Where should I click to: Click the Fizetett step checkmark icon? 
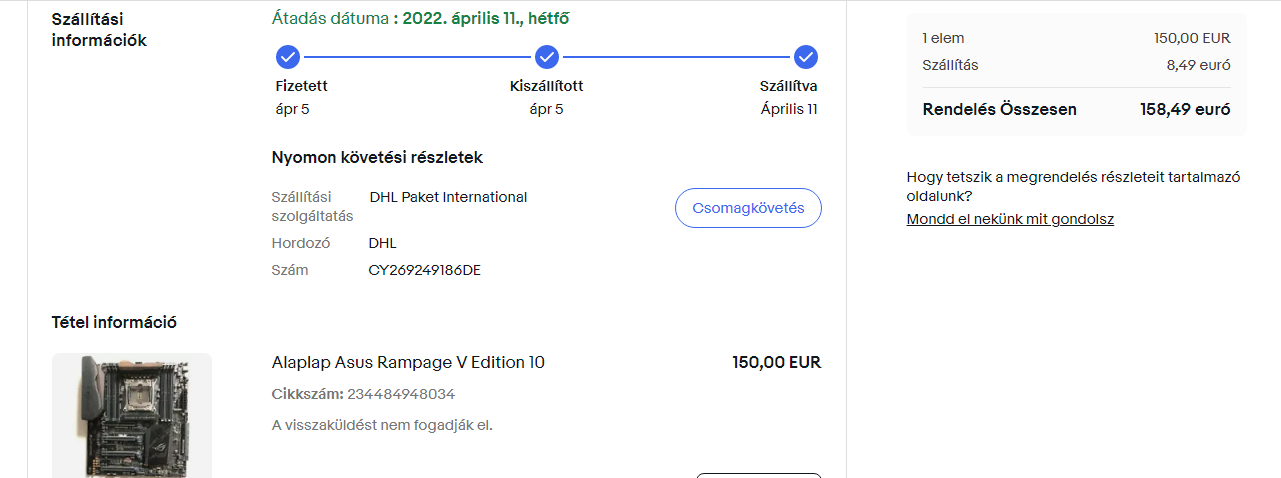(287, 56)
